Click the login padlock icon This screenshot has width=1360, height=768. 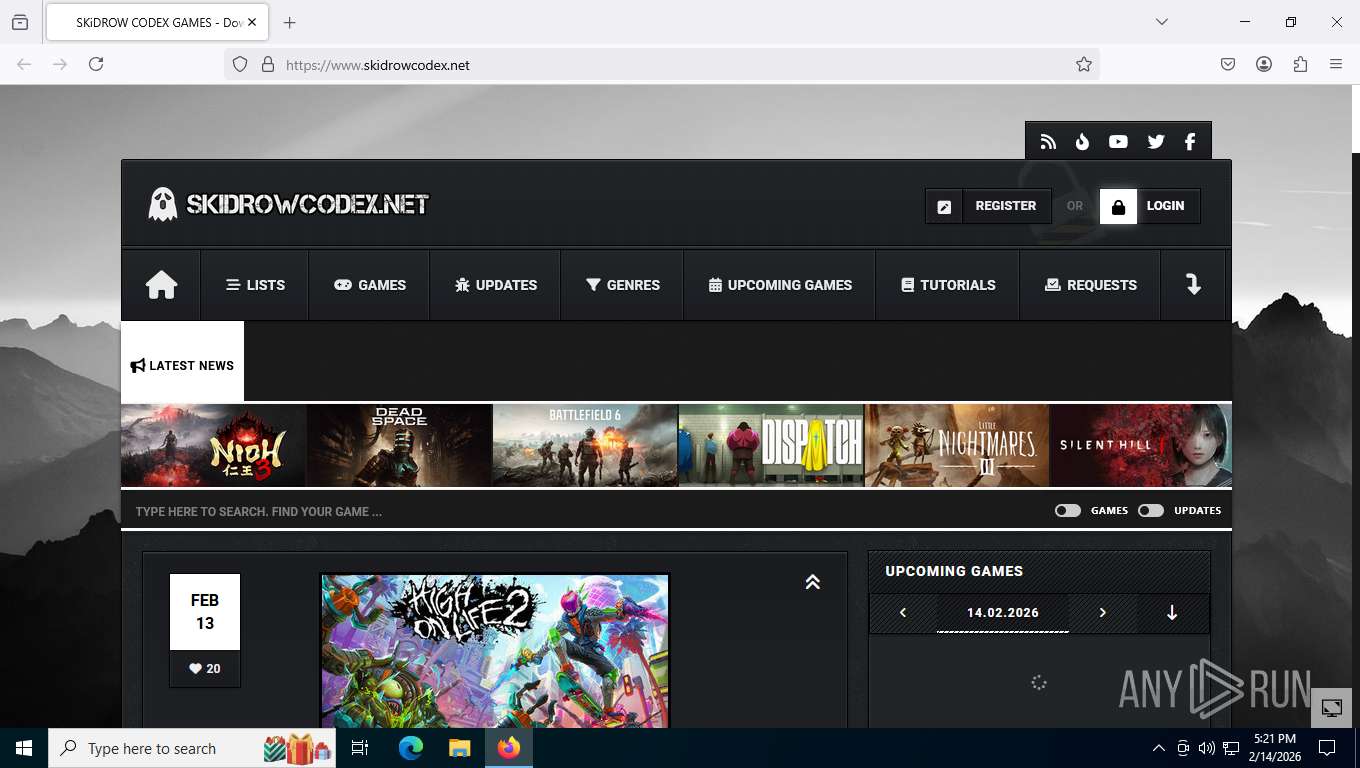(1118, 206)
